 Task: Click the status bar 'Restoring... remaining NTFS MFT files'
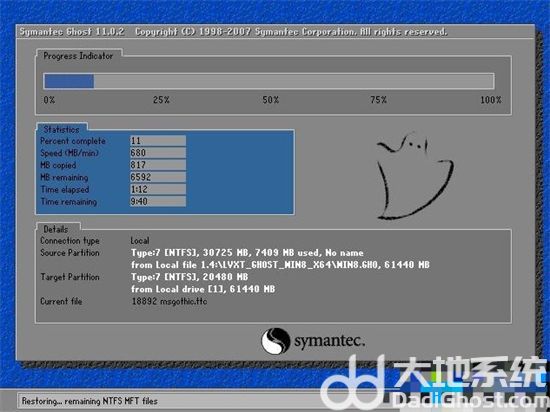(89, 401)
